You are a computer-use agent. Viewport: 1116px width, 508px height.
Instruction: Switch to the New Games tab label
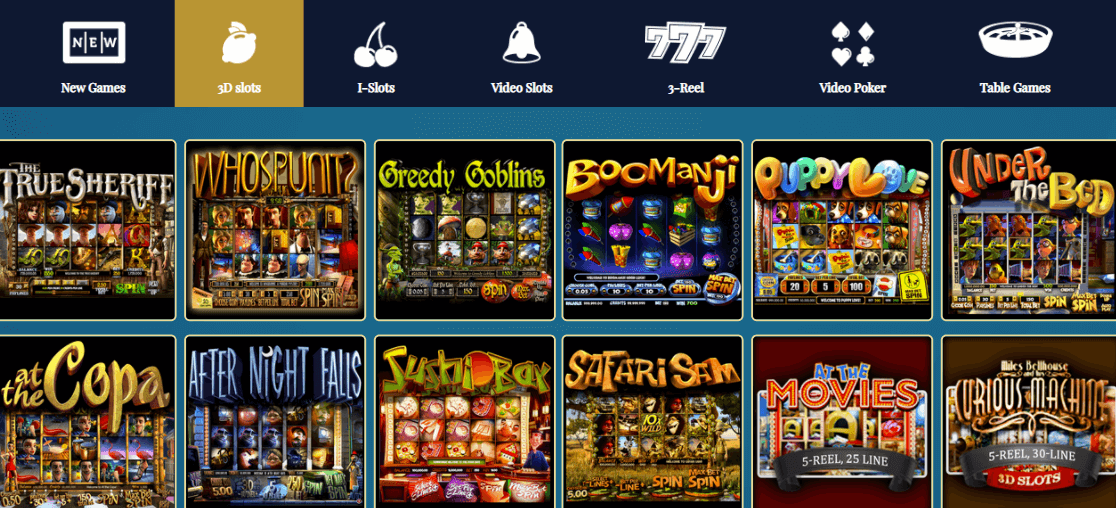tap(93, 88)
